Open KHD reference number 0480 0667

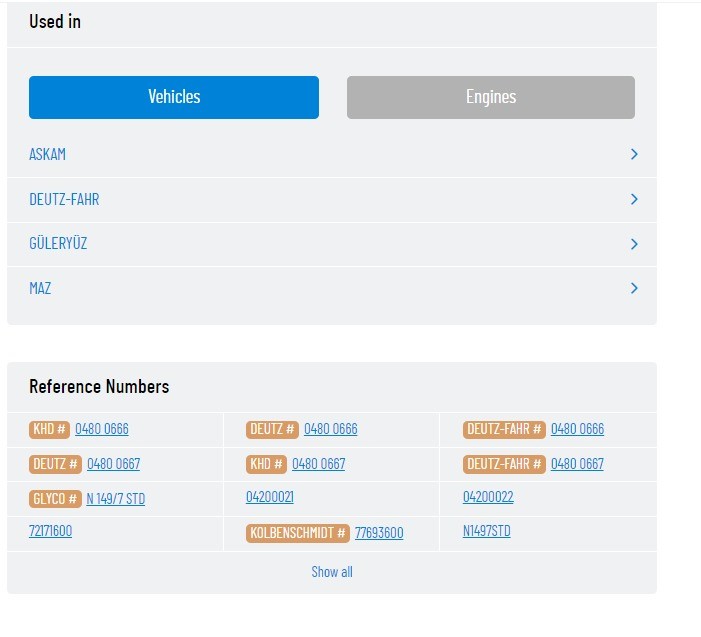click(318, 464)
